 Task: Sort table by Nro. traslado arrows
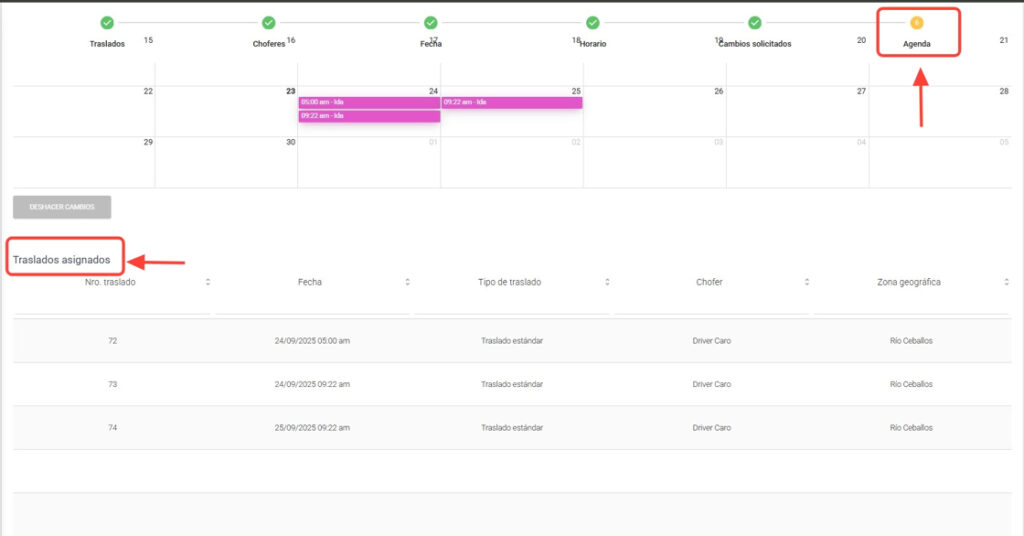click(x=208, y=282)
